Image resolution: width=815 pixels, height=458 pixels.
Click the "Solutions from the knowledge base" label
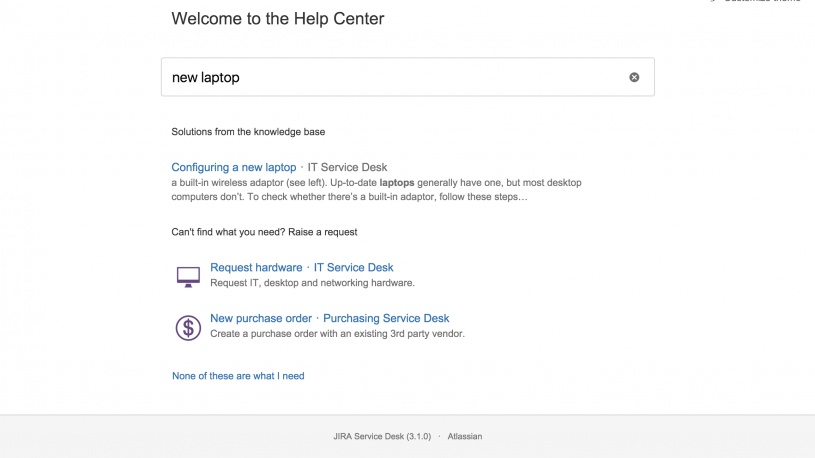248,131
